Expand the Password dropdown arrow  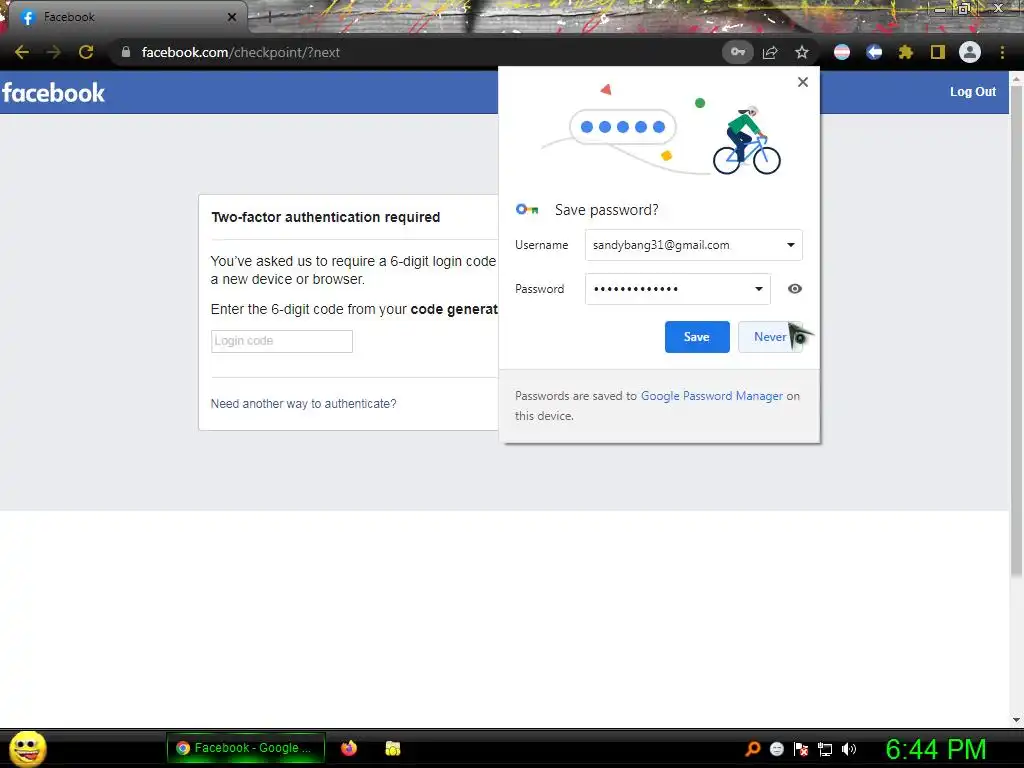click(759, 289)
